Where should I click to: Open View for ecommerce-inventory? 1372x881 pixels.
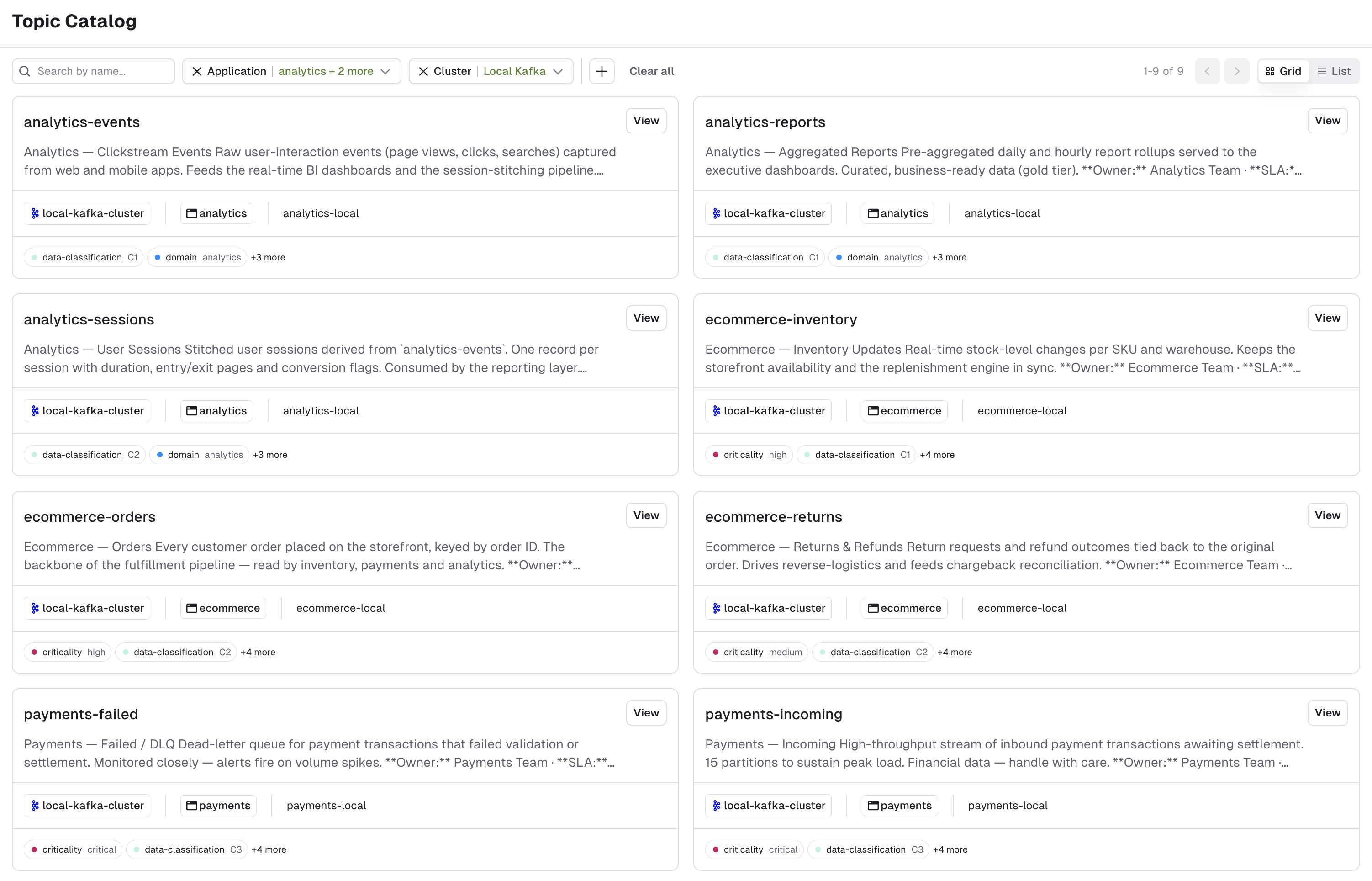click(x=1327, y=318)
